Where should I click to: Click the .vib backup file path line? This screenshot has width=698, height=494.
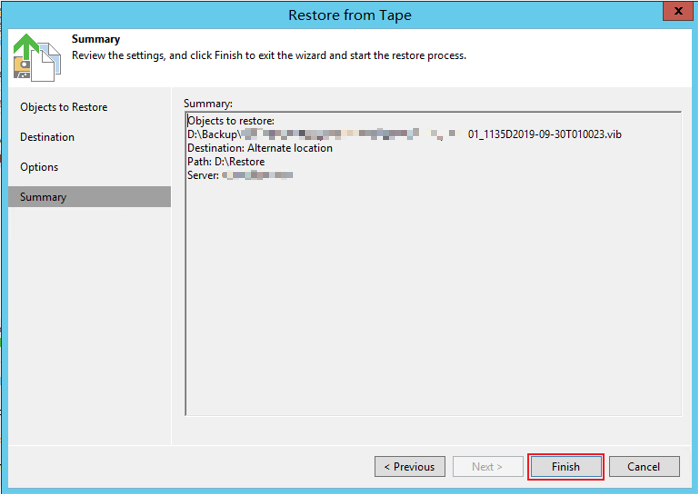pyautogui.click(x=404, y=134)
